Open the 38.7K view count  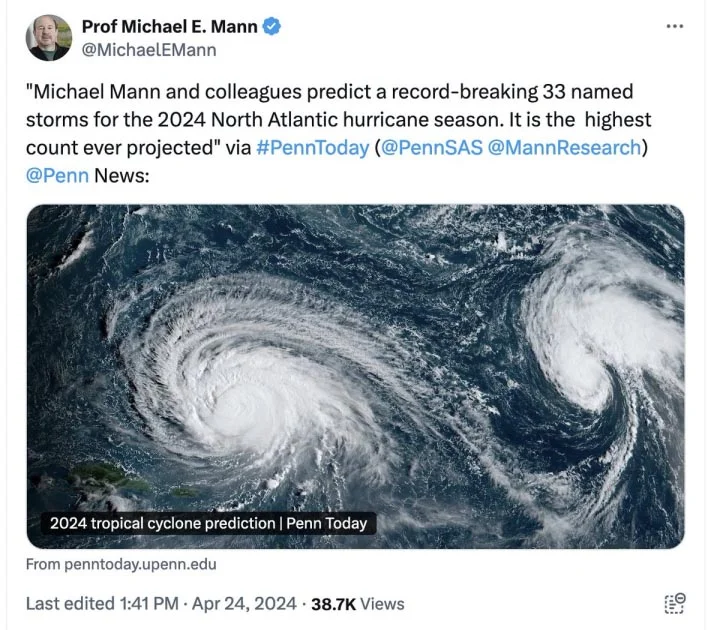(334, 603)
